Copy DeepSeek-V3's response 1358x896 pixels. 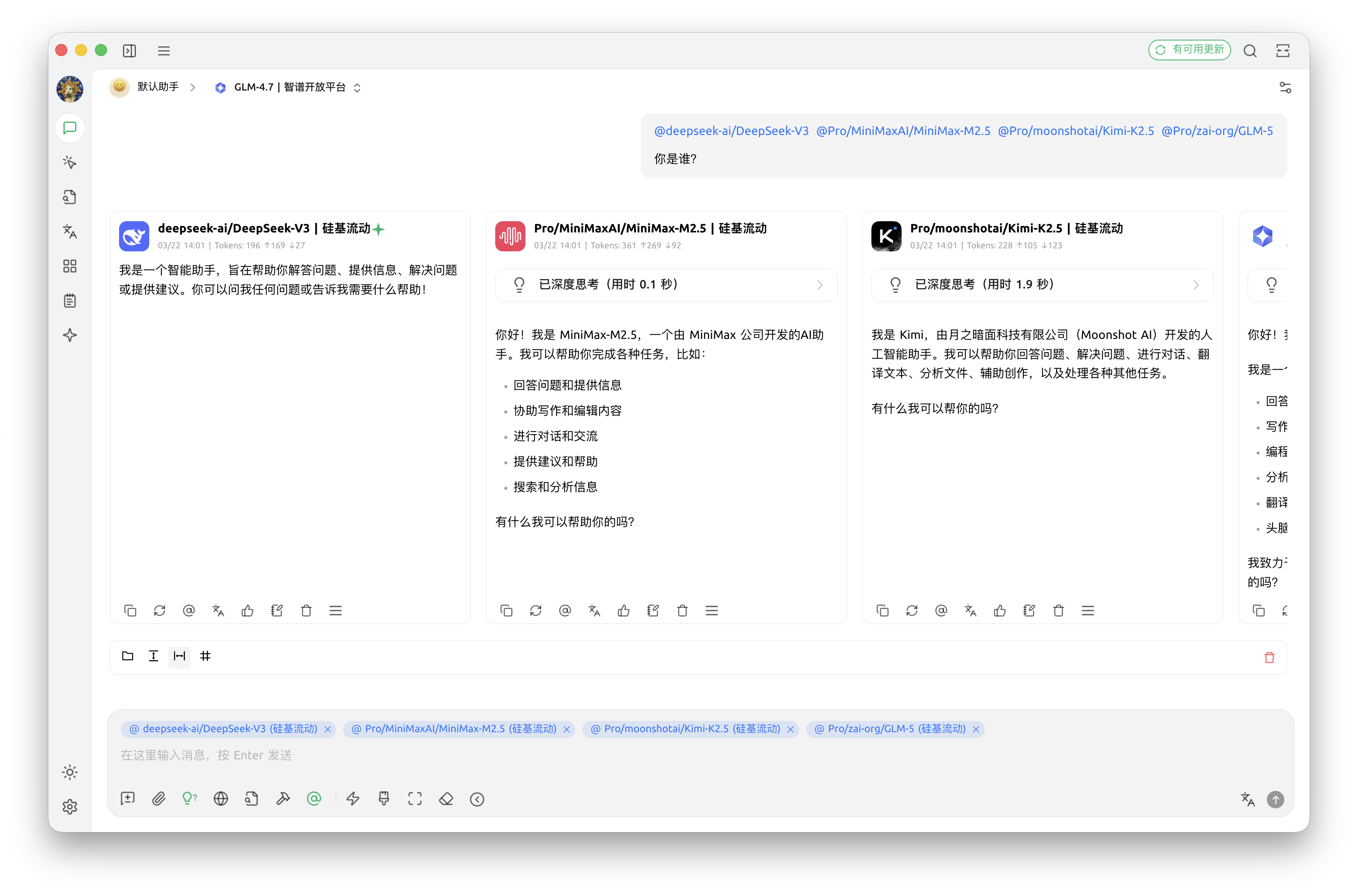coord(130,610)
